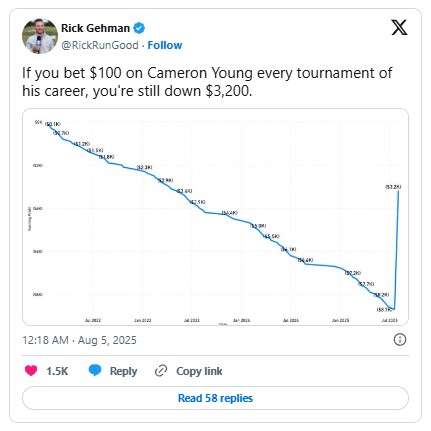Screen dimensions: 431x431
Task: Click the ($8.1K) lowest point label on the chart
Action: (x=384, y=310)
